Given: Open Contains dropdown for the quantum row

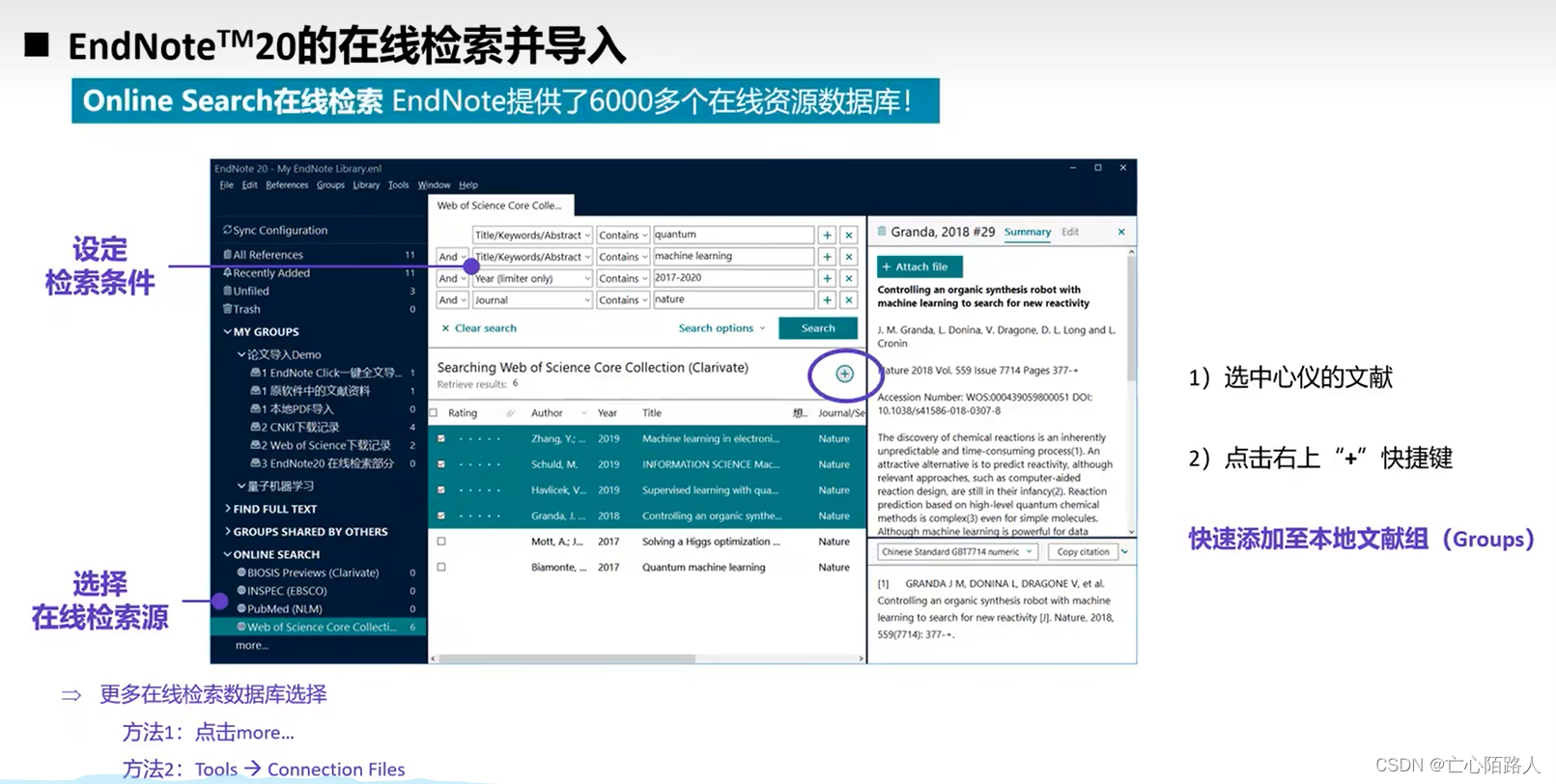Looking at the screenshot, I should [x=622, y=235].
